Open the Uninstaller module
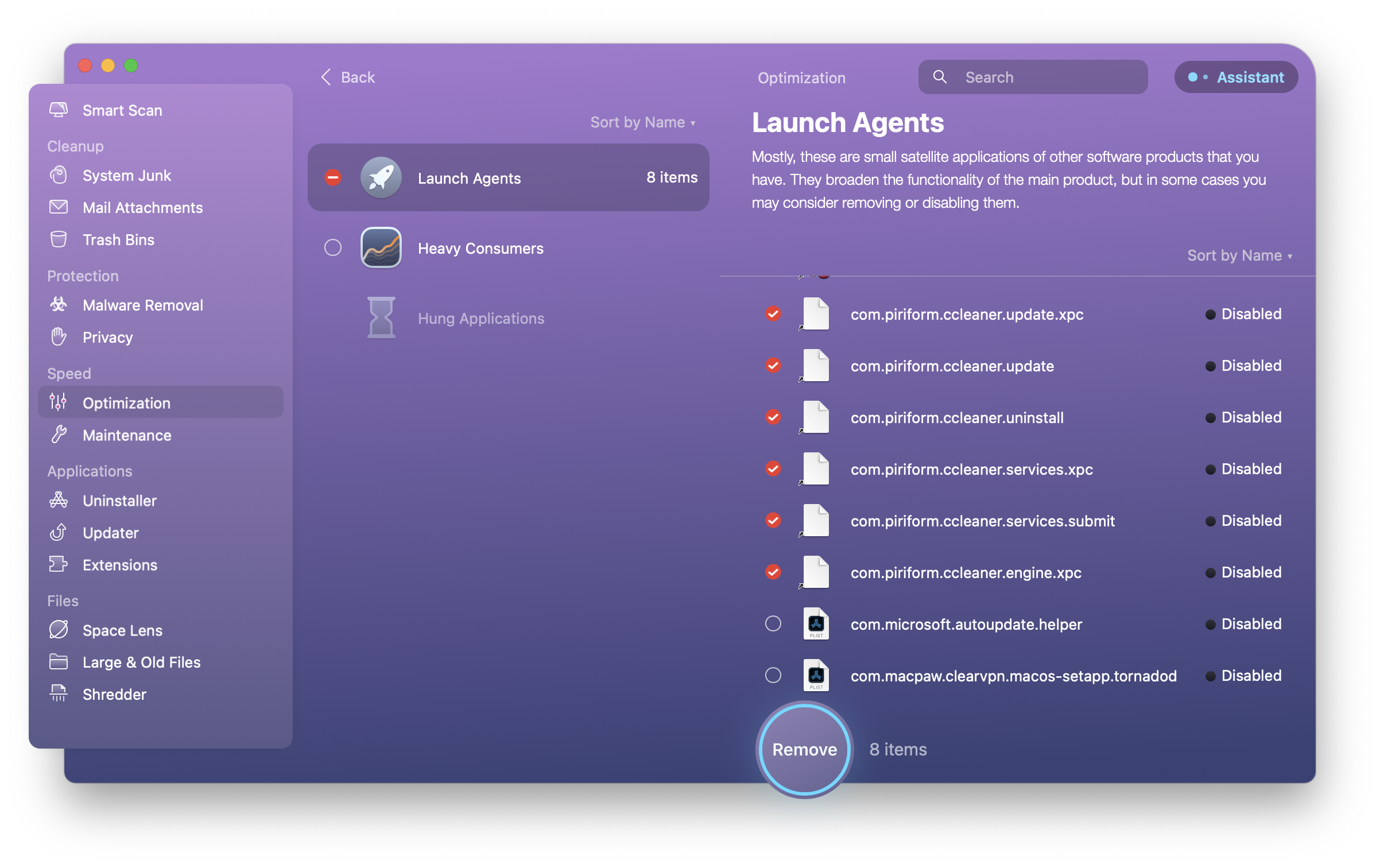This screenshot has width=1380, height=868. (119, 501)
